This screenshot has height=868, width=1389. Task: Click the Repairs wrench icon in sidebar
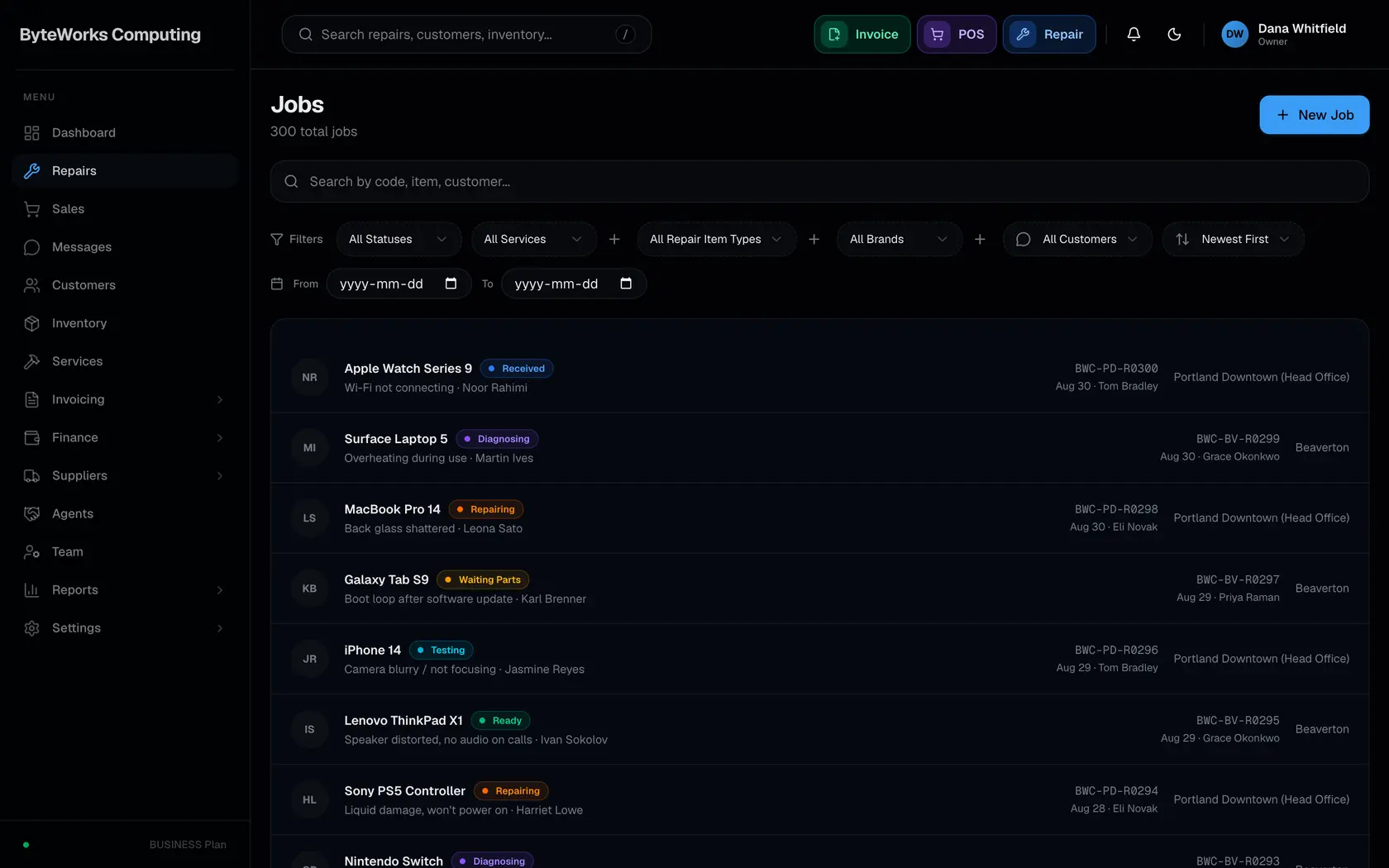(32, 171)
